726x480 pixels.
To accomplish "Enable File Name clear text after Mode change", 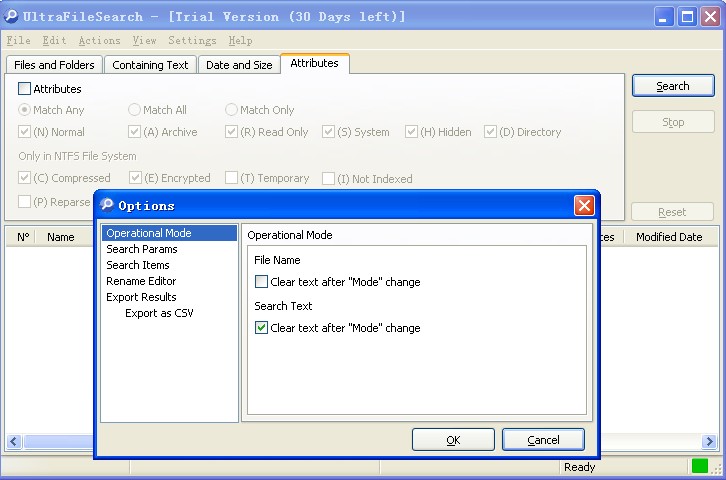I will (261, 281).
